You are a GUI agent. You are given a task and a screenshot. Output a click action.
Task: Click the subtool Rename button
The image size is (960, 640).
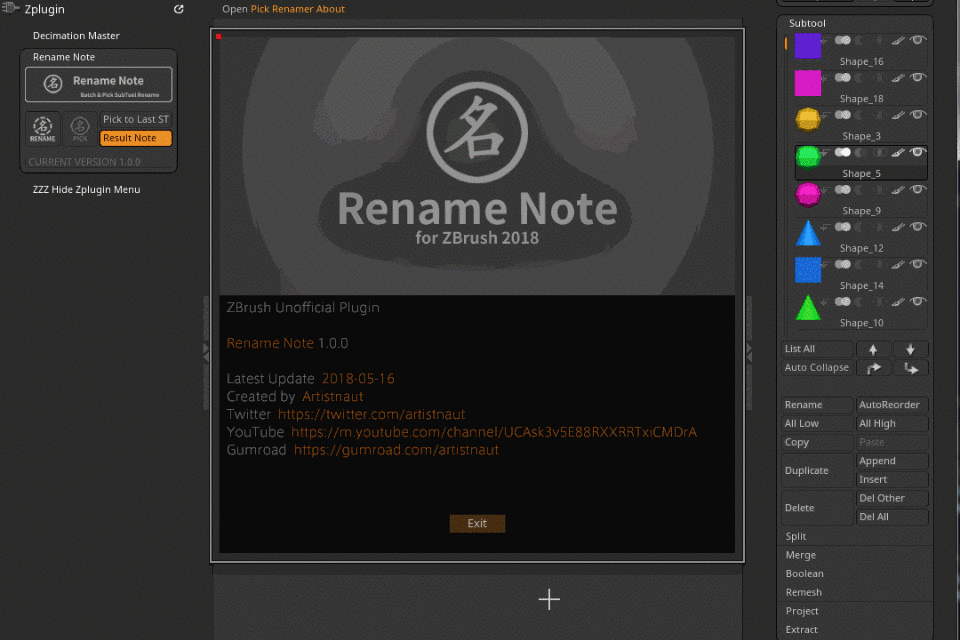(817, 405)
